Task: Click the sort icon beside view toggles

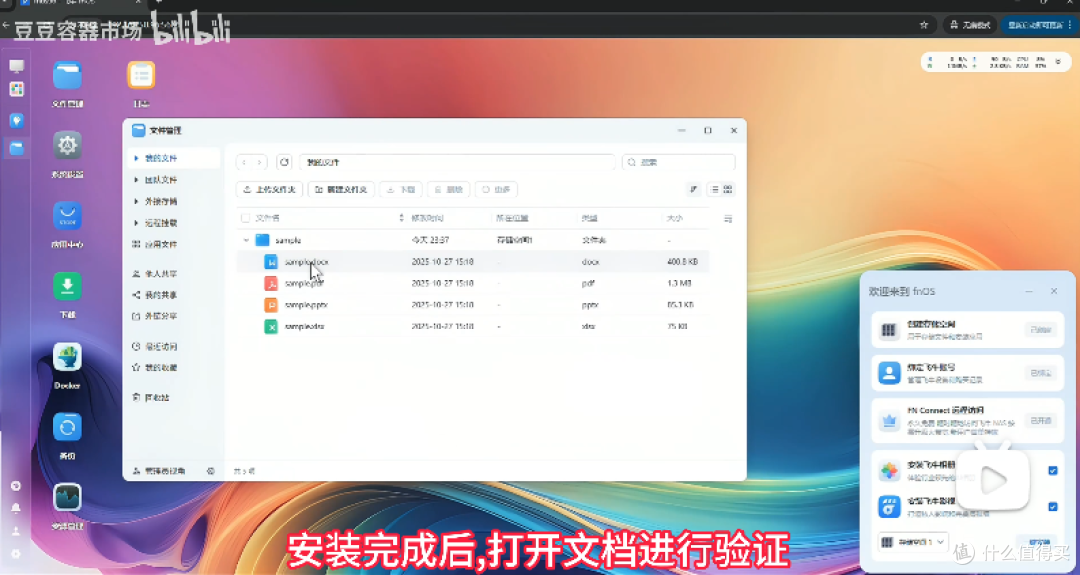Action: pyautogui.click(x=694, y=189)
